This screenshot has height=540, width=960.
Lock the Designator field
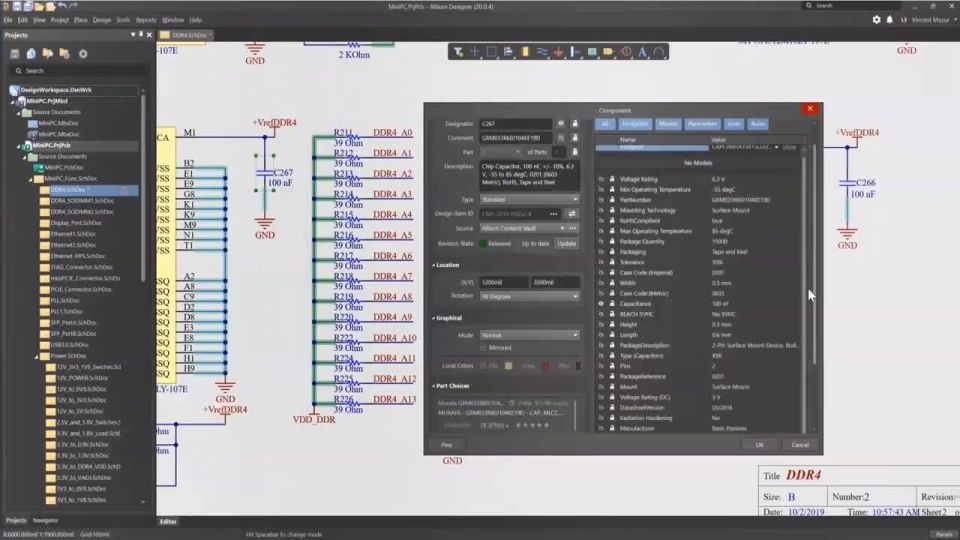click(574, 124)
